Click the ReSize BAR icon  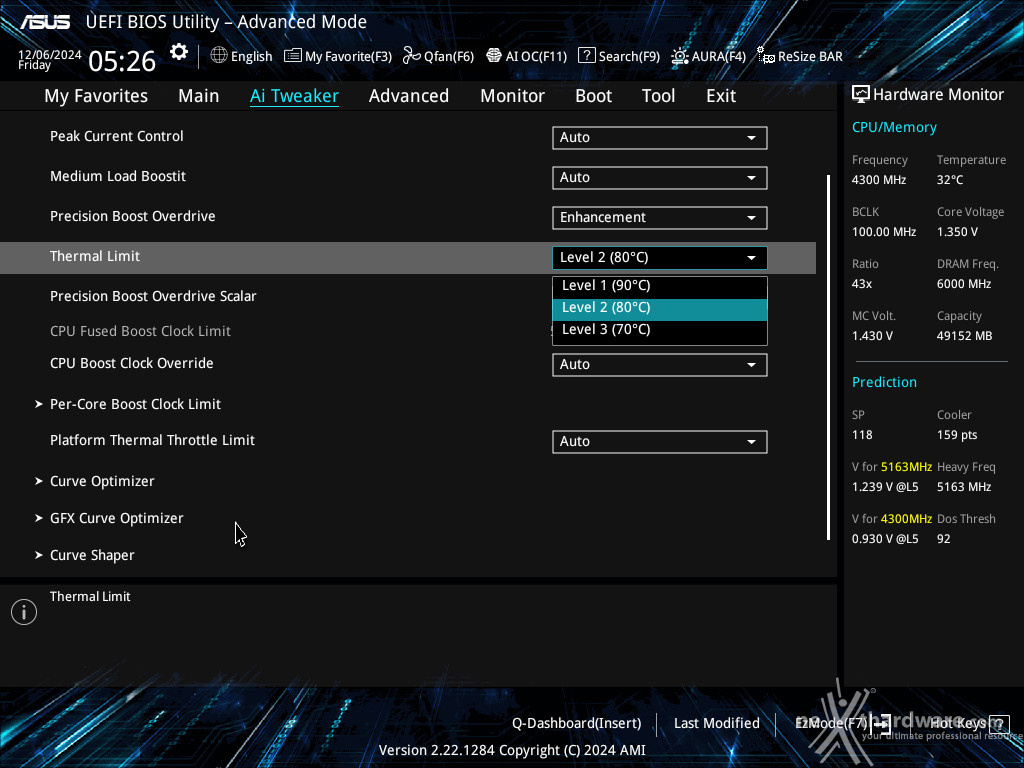tap(765, 56)
